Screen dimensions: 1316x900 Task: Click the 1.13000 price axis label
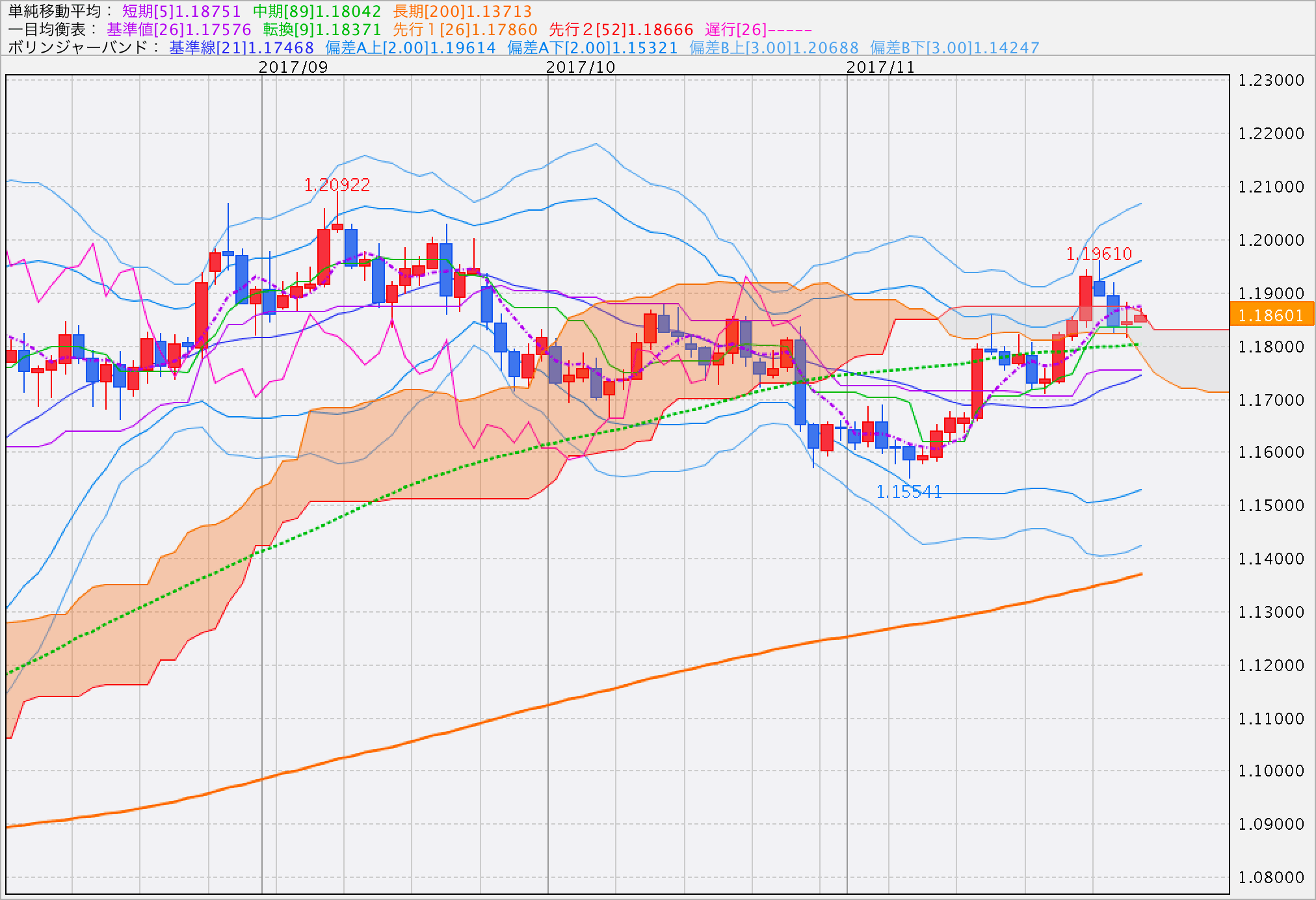click(x=1271, y=613)
